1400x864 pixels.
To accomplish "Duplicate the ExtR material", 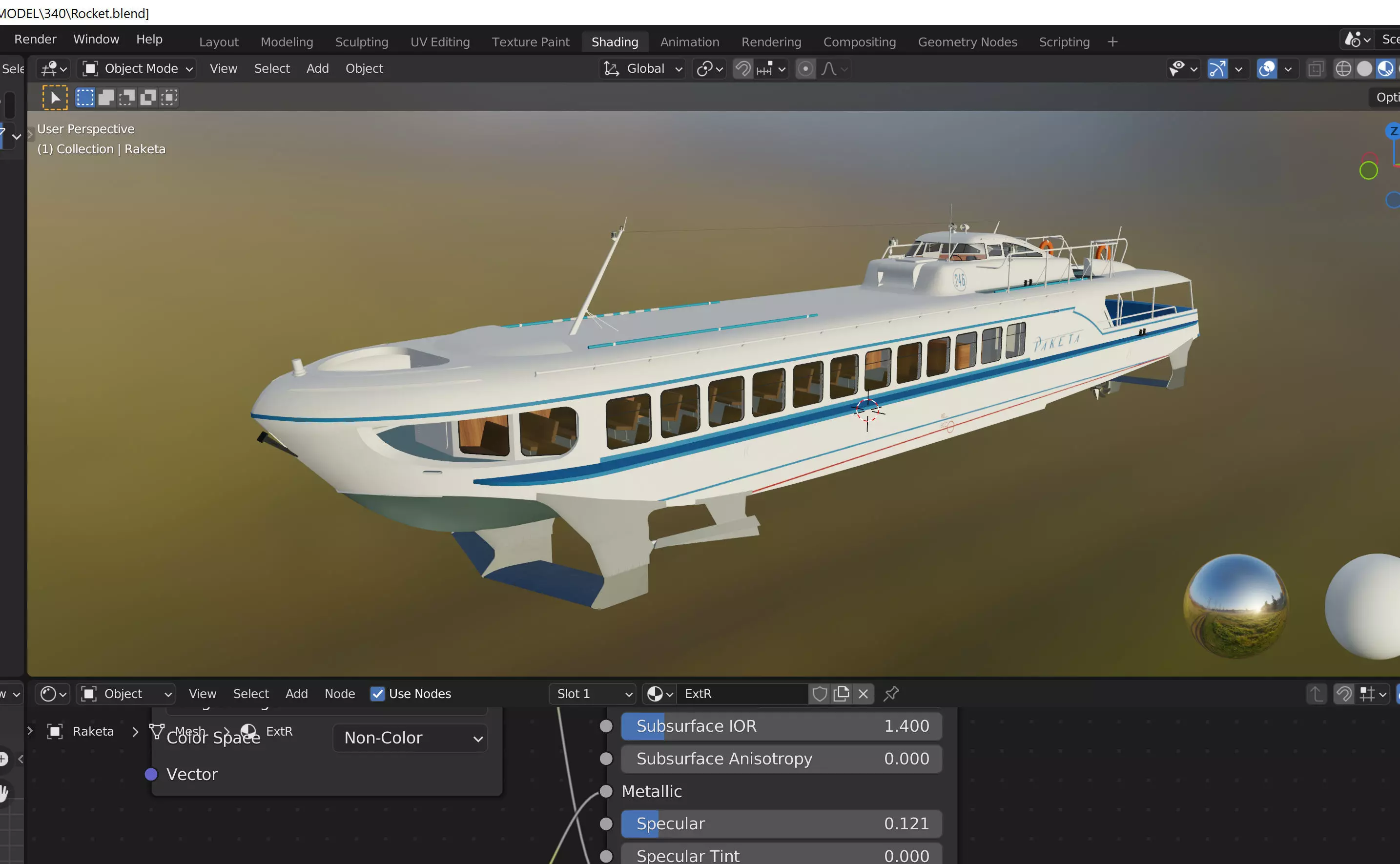I will click(841, 694).
